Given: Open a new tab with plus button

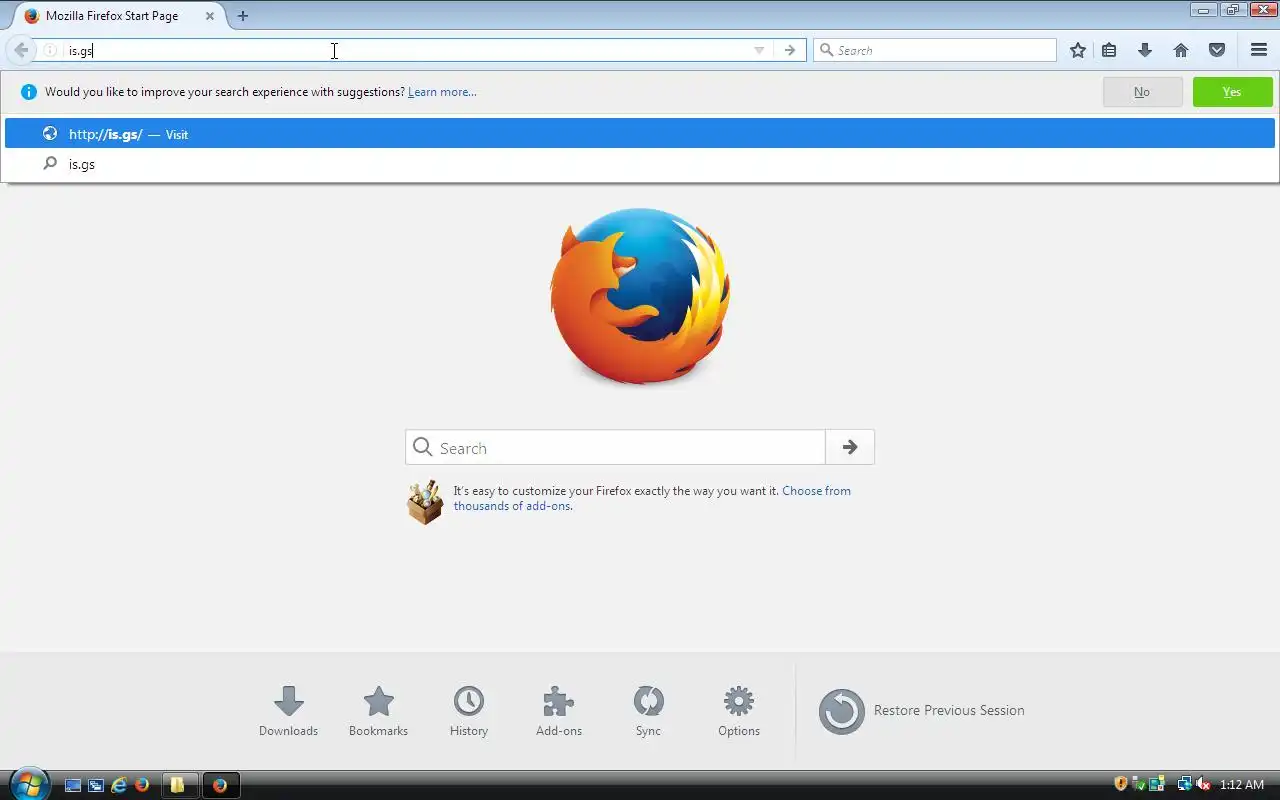Looking at the screenshot, I should pos(243,16).
